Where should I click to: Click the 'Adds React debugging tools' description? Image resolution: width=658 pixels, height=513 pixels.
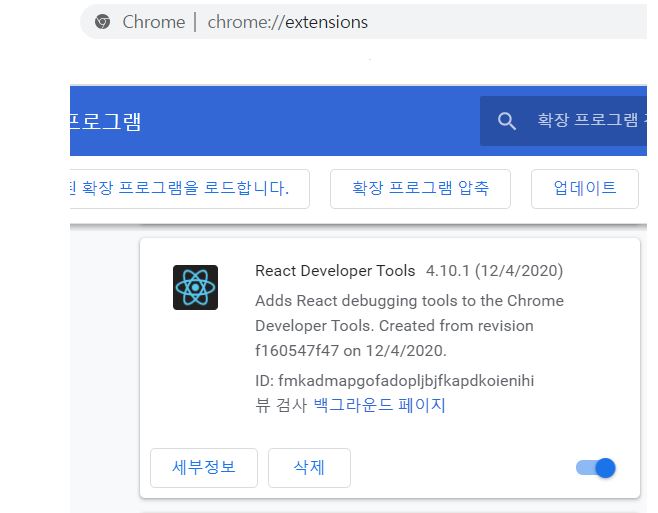[409, 325]
